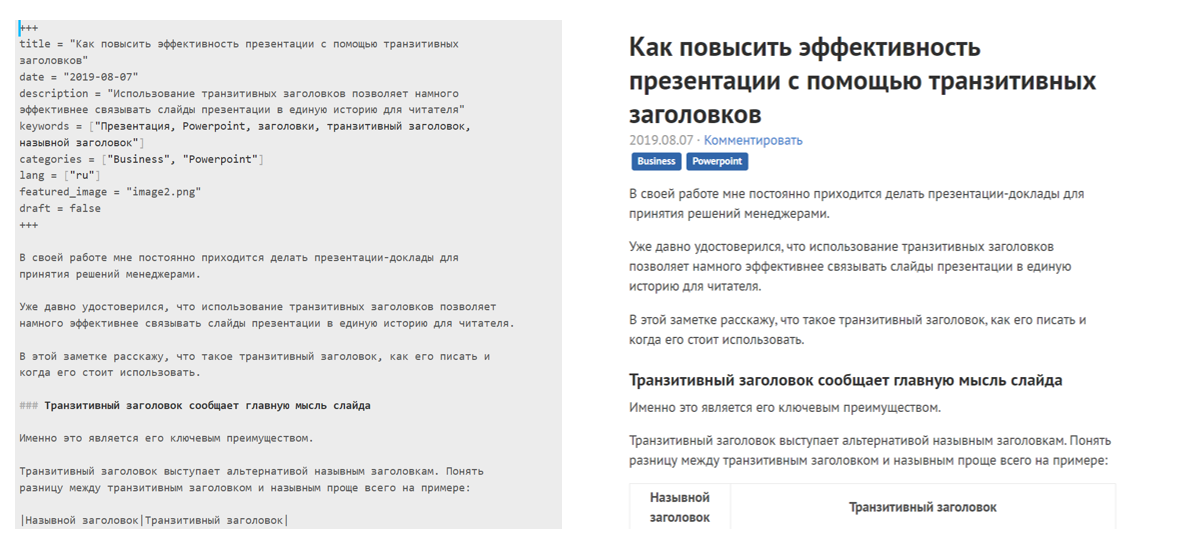Click the title line in the editor
The image size is (1201, 546).
239,52
